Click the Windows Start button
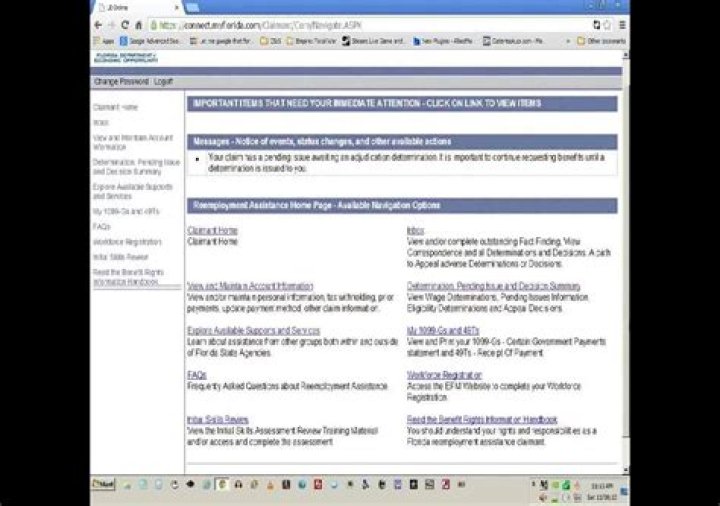The height and width of the screenshot is (506, 720). 105,485
